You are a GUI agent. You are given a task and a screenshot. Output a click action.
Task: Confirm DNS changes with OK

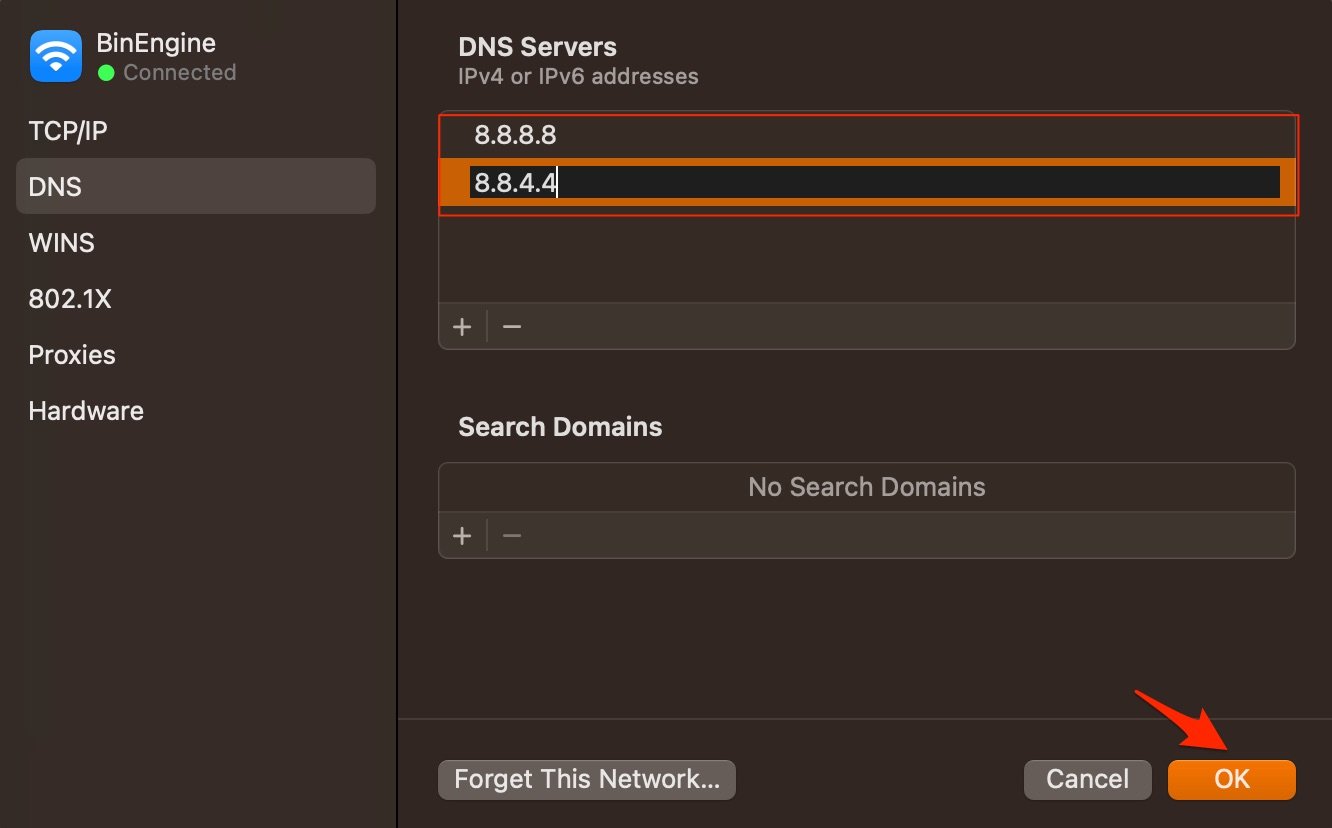pos(1231,779)
